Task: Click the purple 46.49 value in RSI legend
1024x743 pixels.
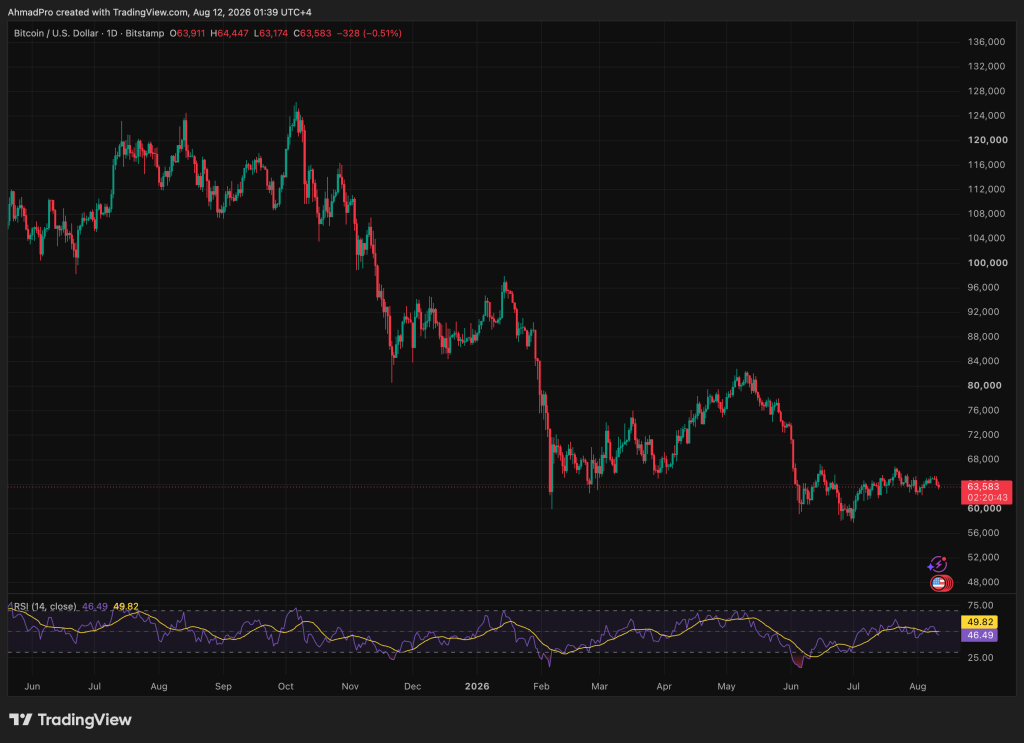Action: point(95,607)
